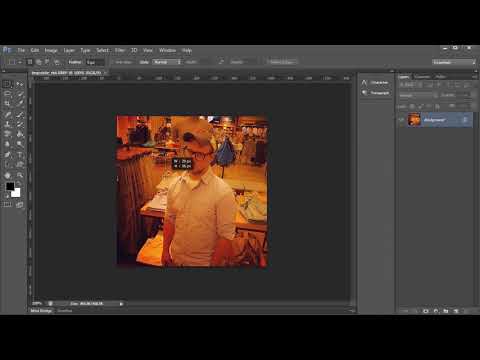Screen dimensions: 480x360
Task: Open the layer filter Kind dropdown
Action: click(x=407, y=85)
